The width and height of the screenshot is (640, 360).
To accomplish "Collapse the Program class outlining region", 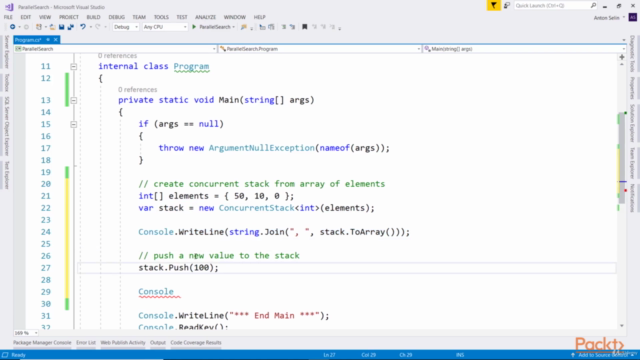I will click(x=73, y=67).
